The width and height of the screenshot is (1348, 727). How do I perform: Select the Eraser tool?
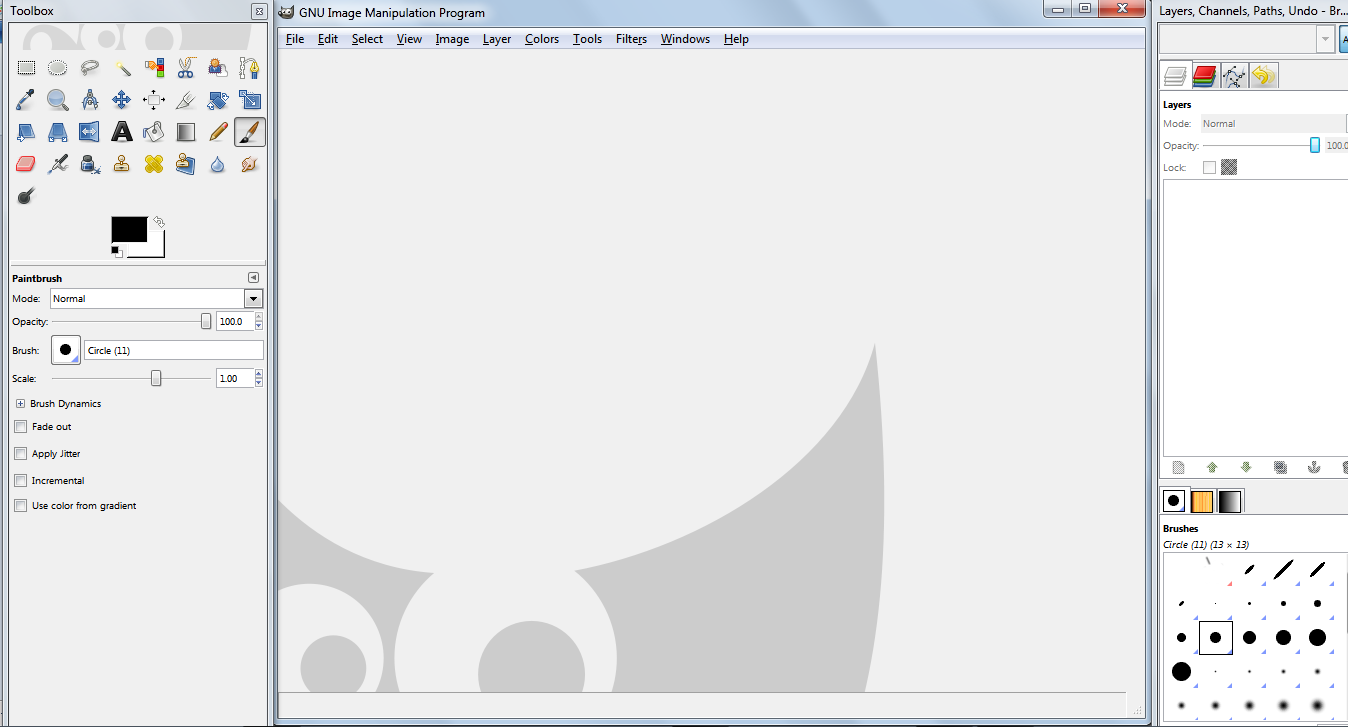pos(26,164)
